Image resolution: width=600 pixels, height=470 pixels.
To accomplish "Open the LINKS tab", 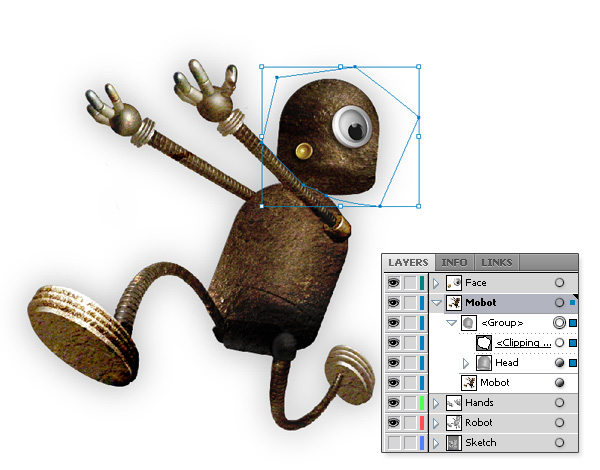I will tap(497, 263).
